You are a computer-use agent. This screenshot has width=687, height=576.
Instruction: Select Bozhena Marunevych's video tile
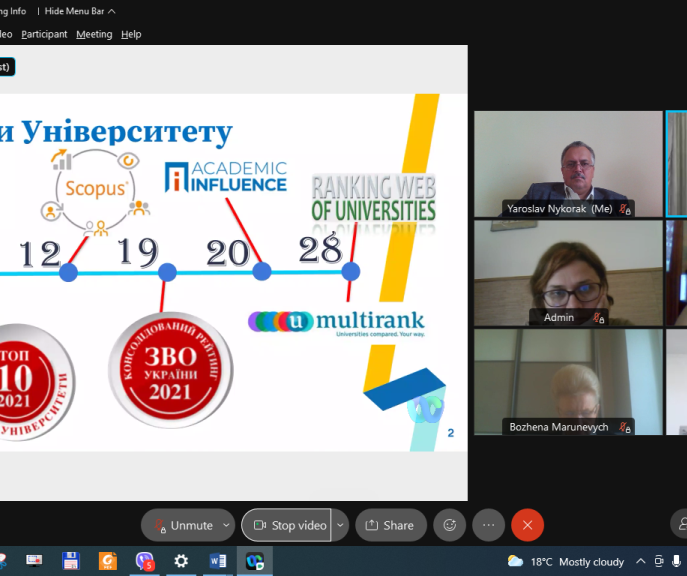coord(567,381)
